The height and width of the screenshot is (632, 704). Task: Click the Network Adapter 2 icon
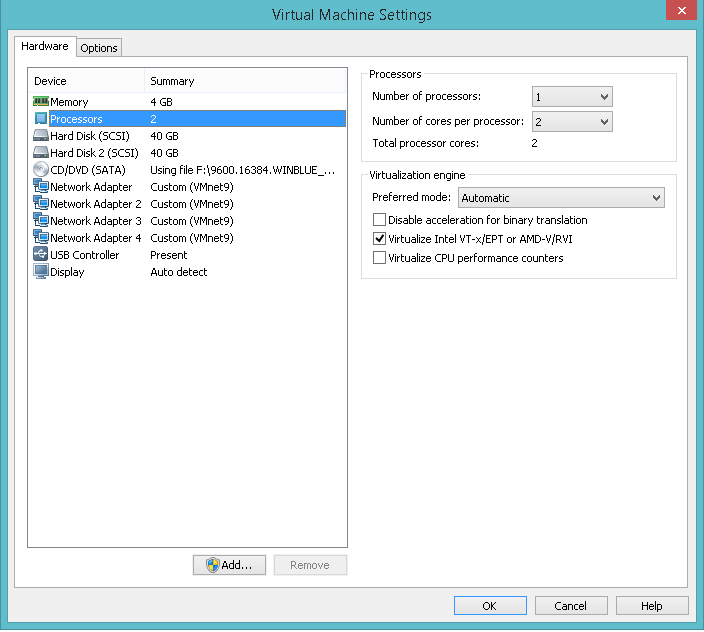pos(41,203)
